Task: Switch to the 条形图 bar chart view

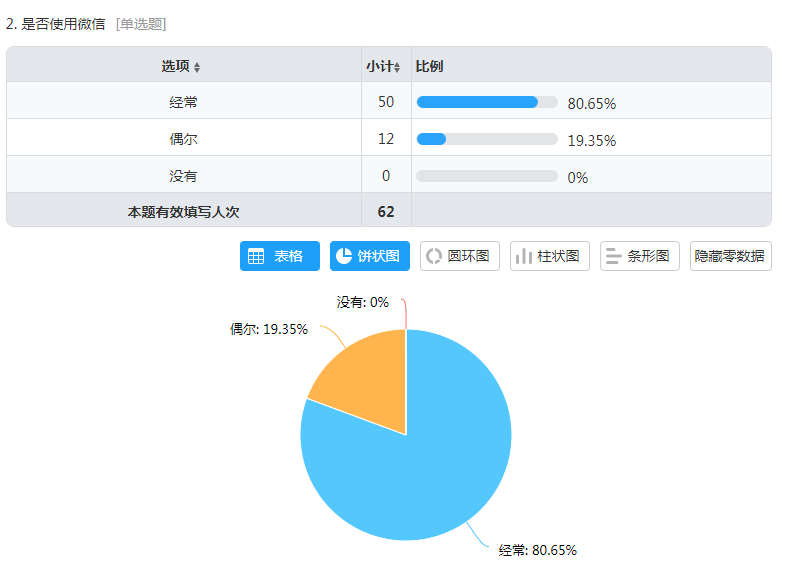Action: [x=640, y=256]
